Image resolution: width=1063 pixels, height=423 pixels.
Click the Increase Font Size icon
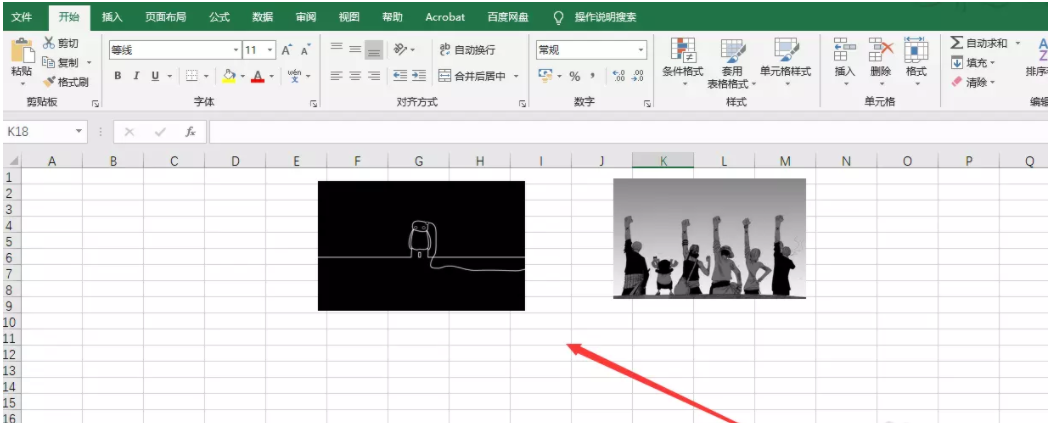pyautogui.click(x=286, y=50)
